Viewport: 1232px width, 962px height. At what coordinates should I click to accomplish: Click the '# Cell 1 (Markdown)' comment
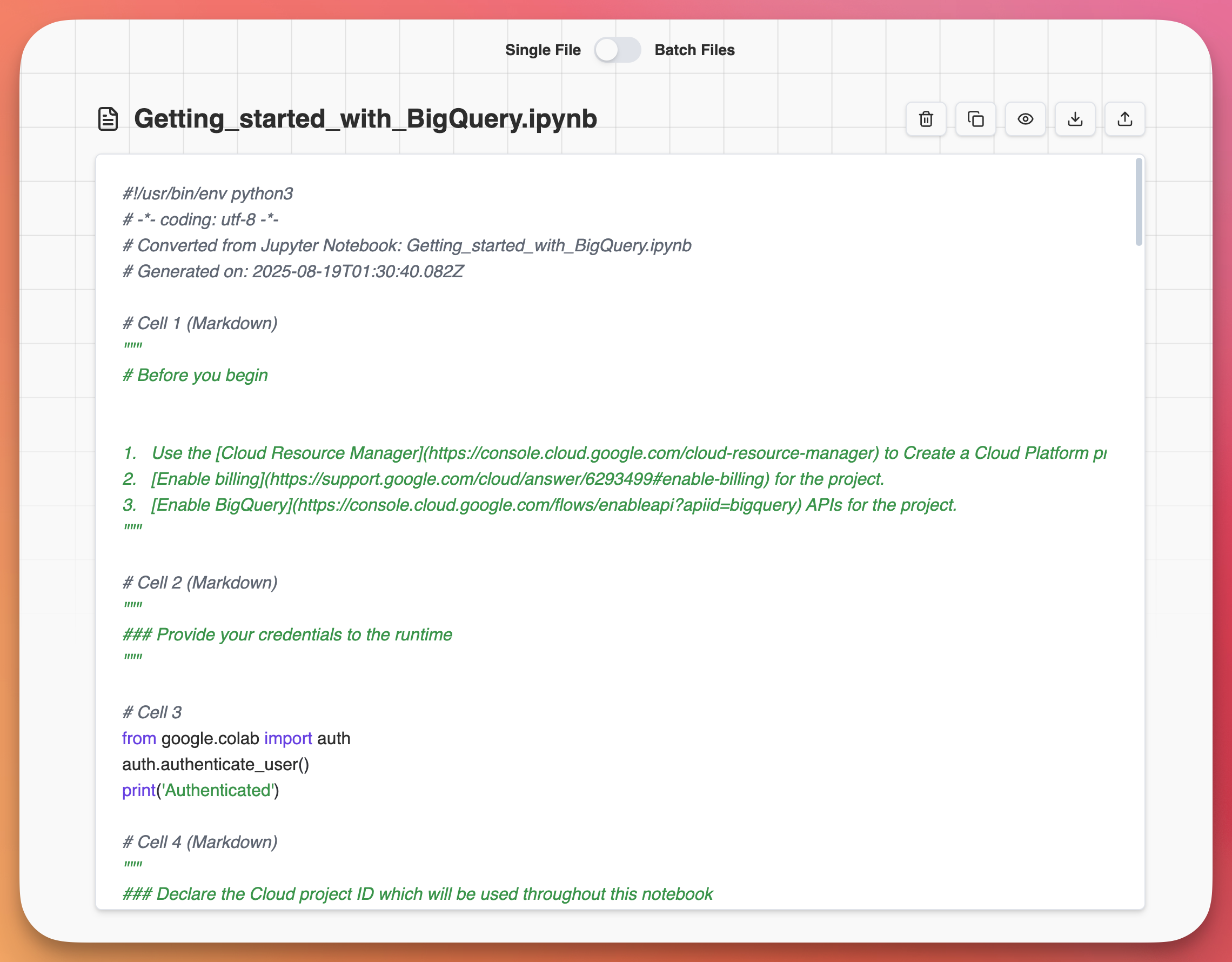pos(200,323)
